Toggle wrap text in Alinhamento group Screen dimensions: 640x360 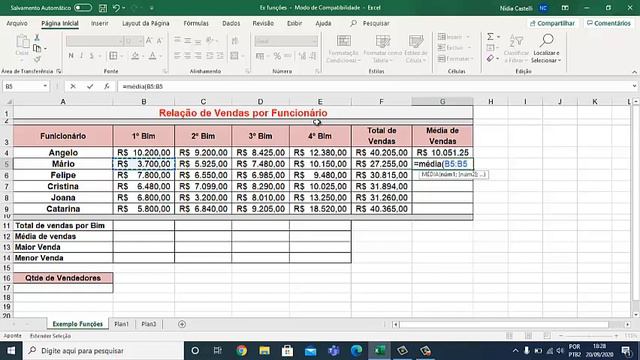point(235,40)
